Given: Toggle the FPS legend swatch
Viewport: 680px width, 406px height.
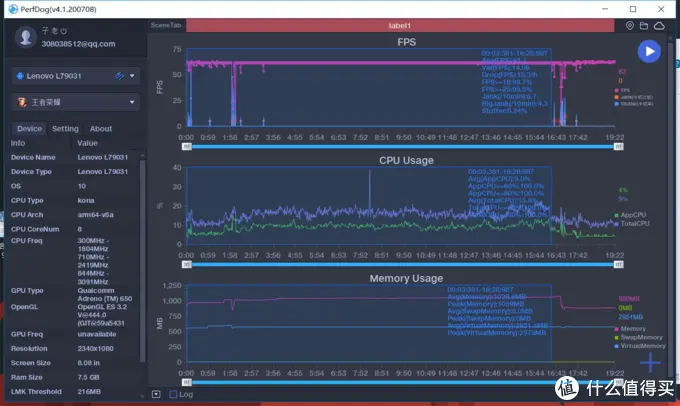Looking at the screenshot, I should [x=616, y=90].
